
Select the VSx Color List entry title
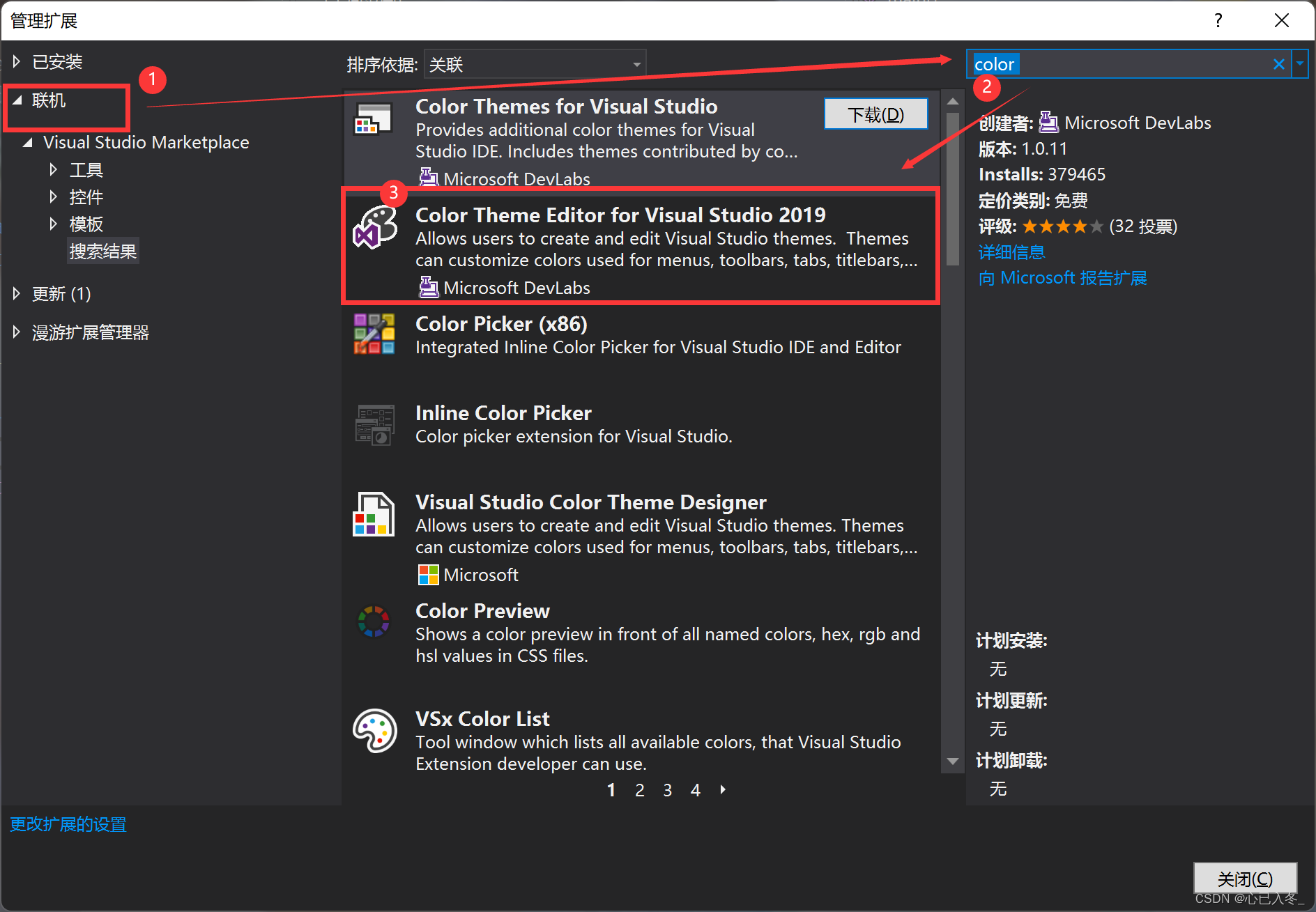[x=482, y=719]
